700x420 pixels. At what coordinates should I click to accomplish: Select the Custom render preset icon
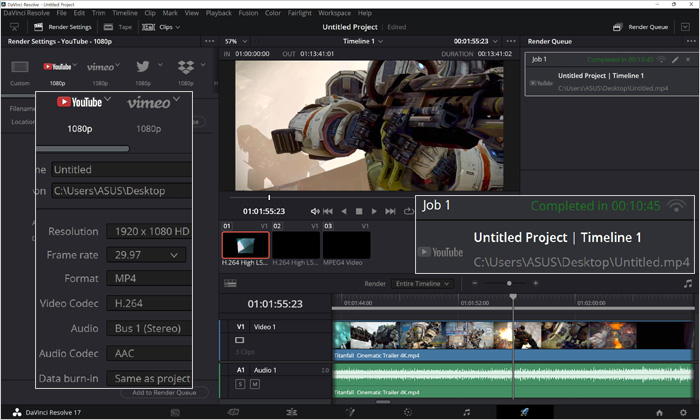click(20, 67)
